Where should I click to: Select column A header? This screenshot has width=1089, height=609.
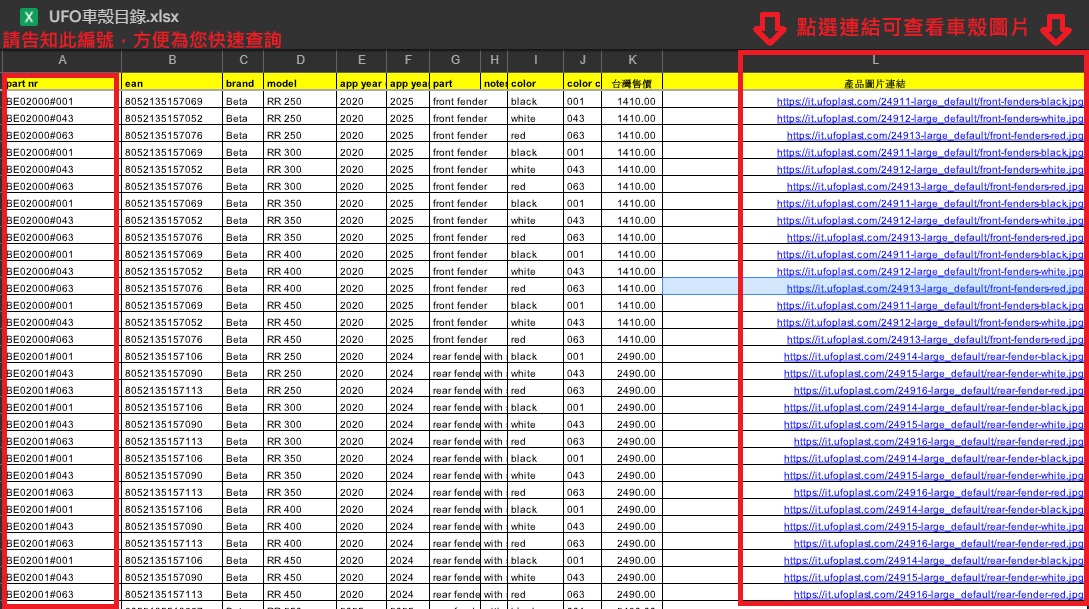tap(62, 60)
